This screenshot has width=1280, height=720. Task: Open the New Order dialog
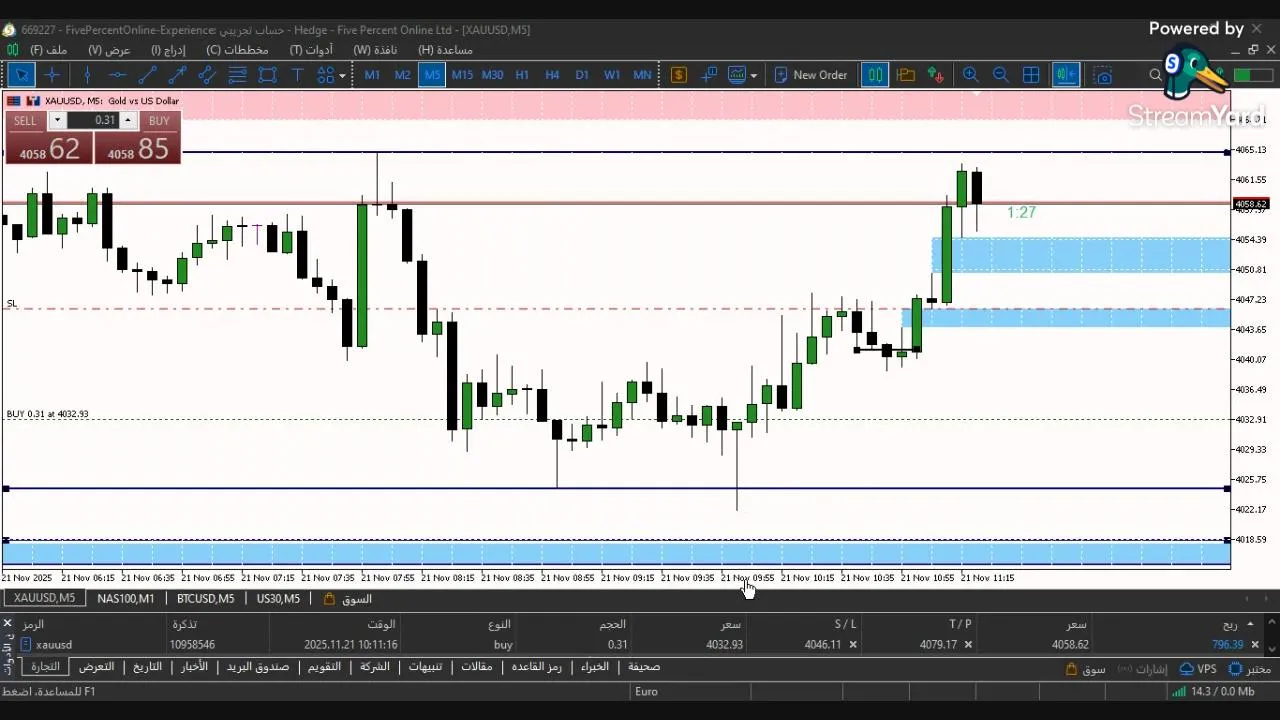coord(811,75)
